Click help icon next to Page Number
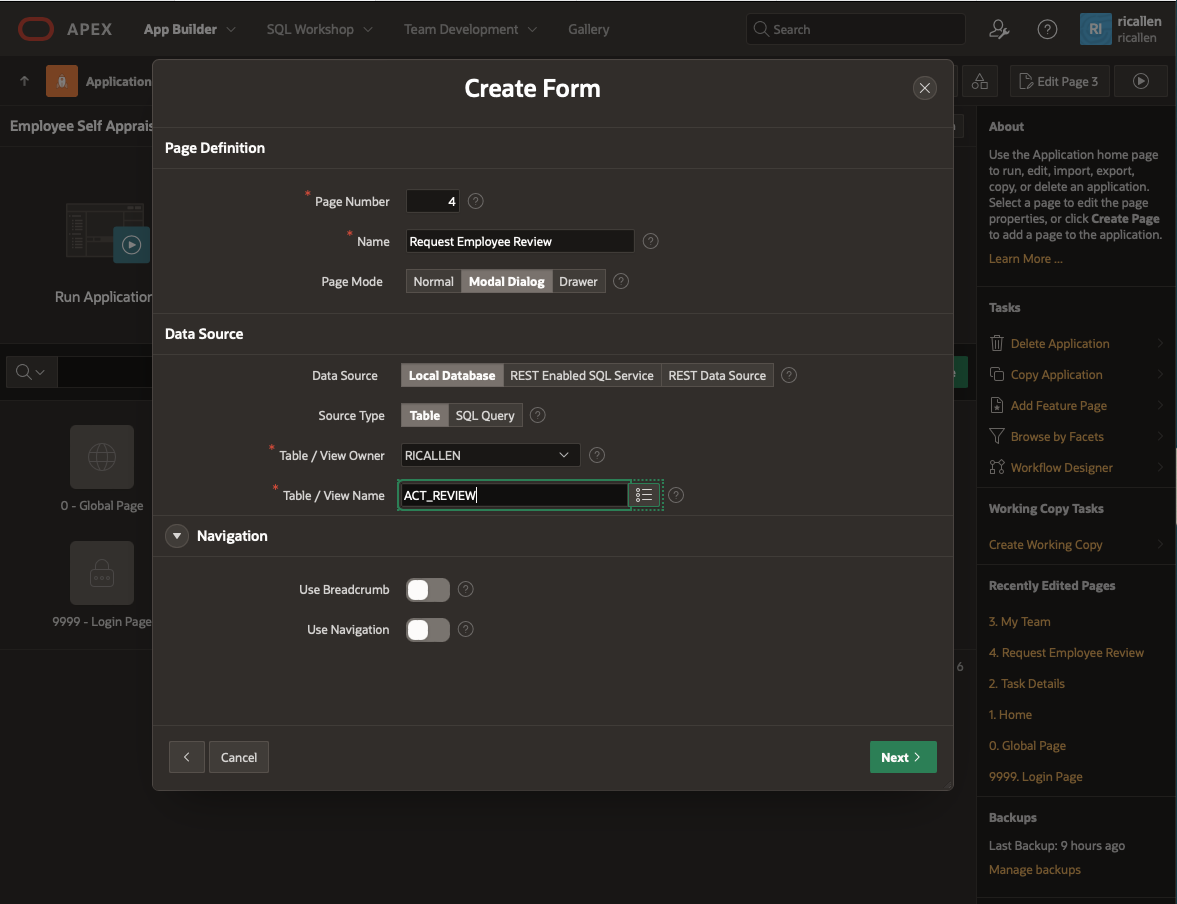1177x904 pixels. coord(476,201)
